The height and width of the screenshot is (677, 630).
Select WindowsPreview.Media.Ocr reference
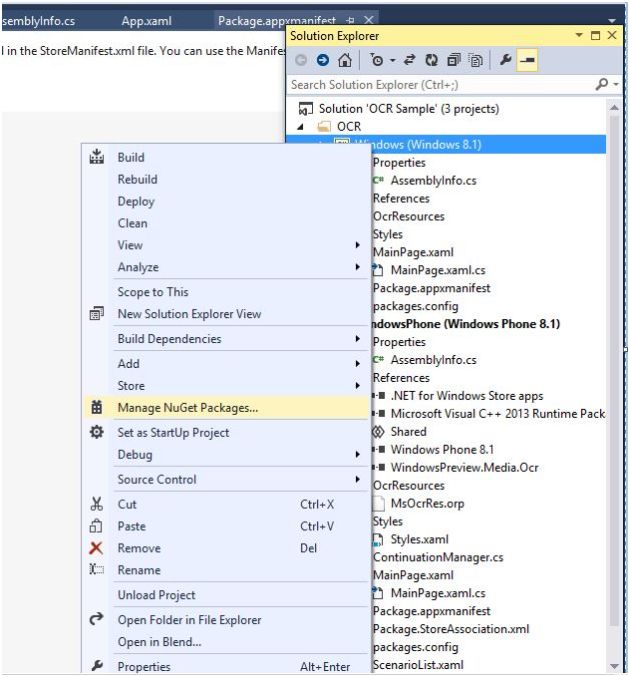point(464,468)
